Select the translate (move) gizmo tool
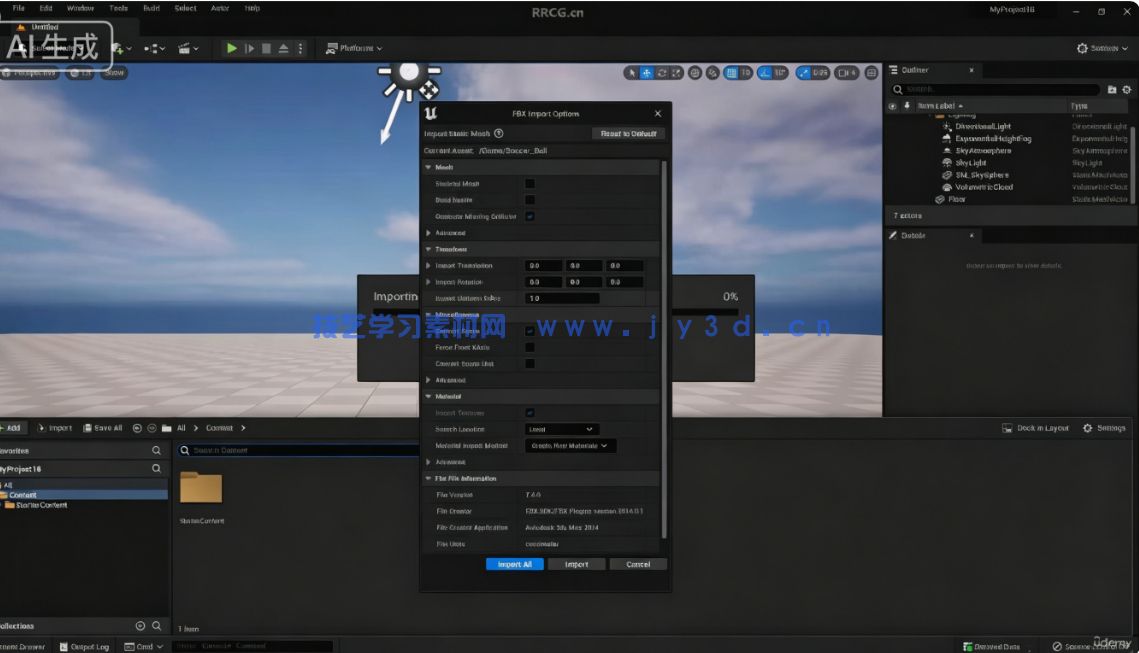The height and width of the screenshot is (653, 1139). point(646,72)
